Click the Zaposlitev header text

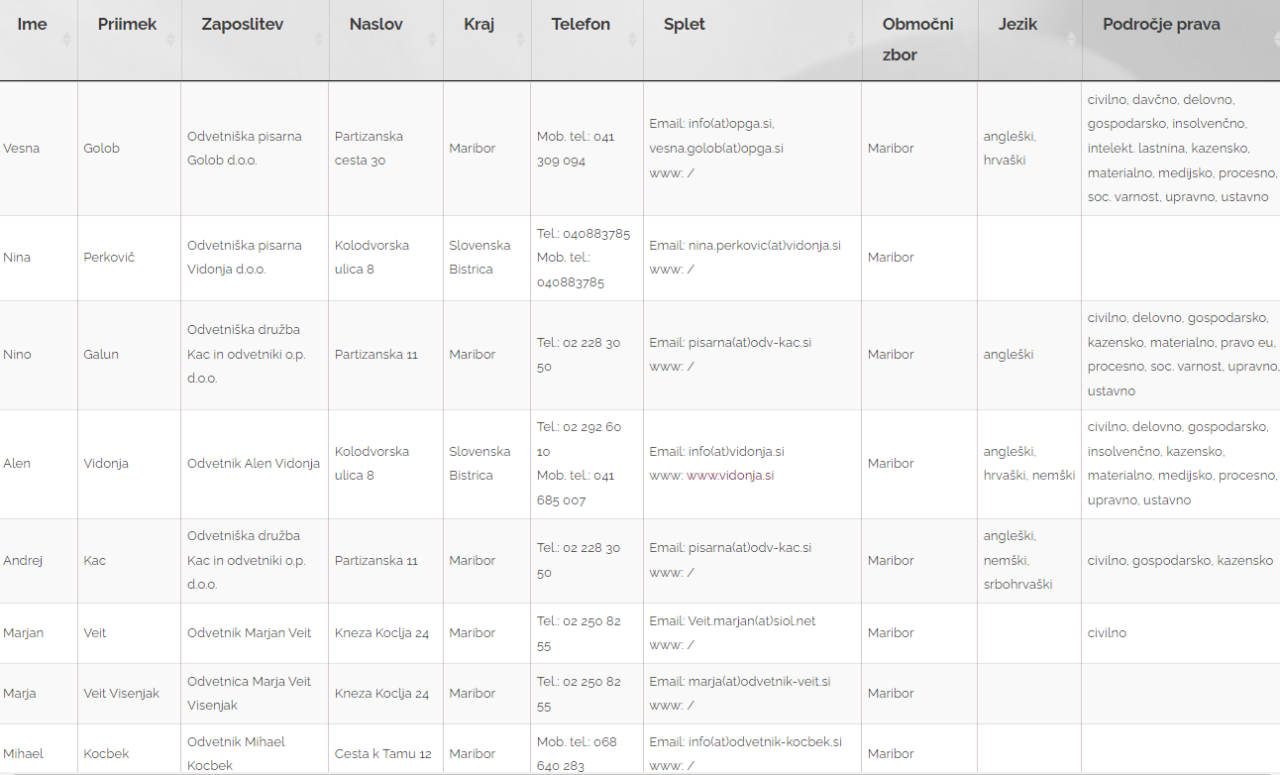coord(242,25)
